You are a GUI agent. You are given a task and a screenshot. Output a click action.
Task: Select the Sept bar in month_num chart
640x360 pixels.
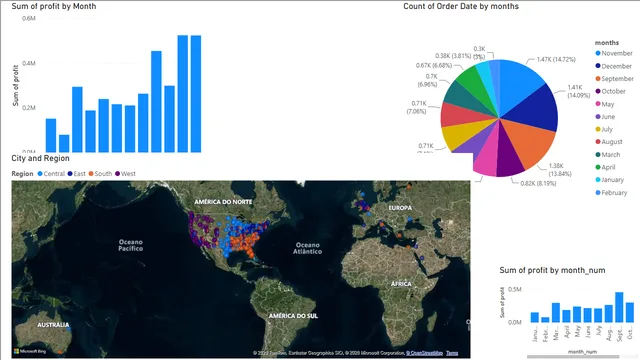[x=619, y=307]
